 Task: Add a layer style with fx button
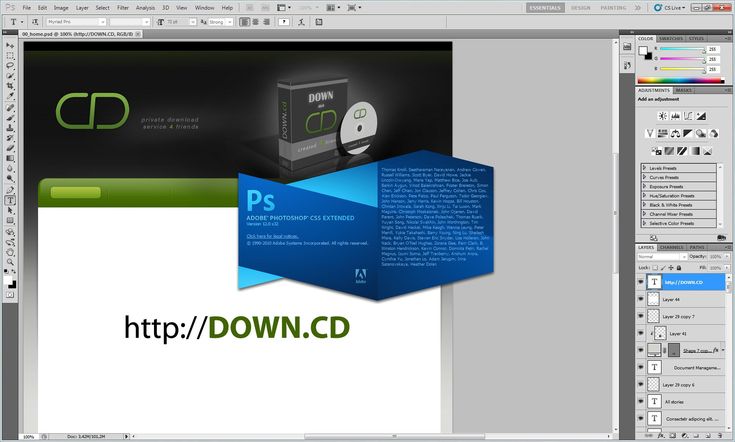point(662,436)
